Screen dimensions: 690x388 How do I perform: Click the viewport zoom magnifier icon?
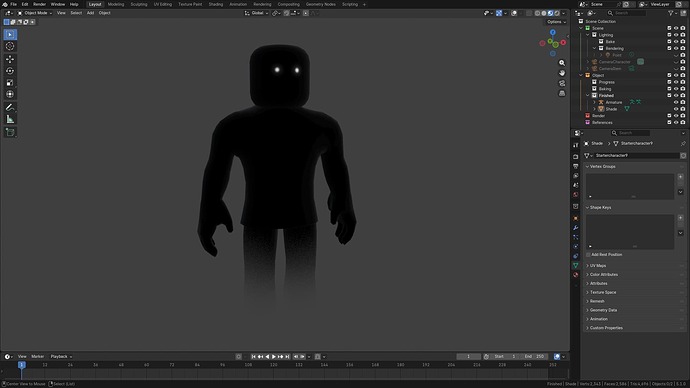tap(562, 63)
